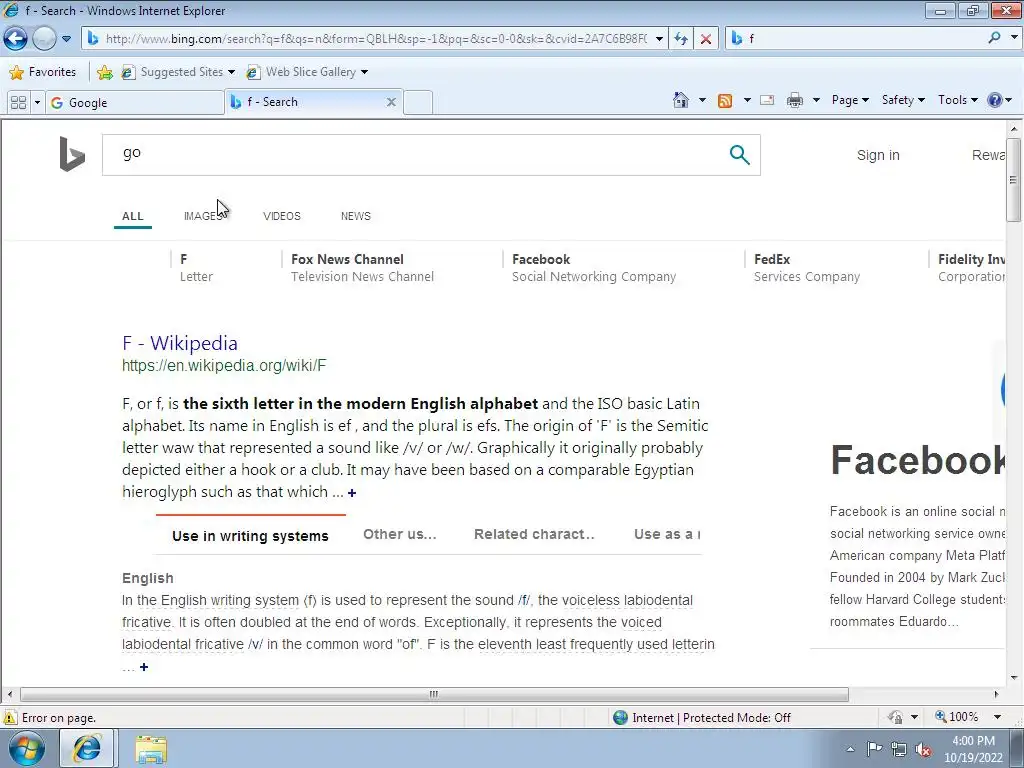Expand the Home button dropdown arrow

(702, 100)
